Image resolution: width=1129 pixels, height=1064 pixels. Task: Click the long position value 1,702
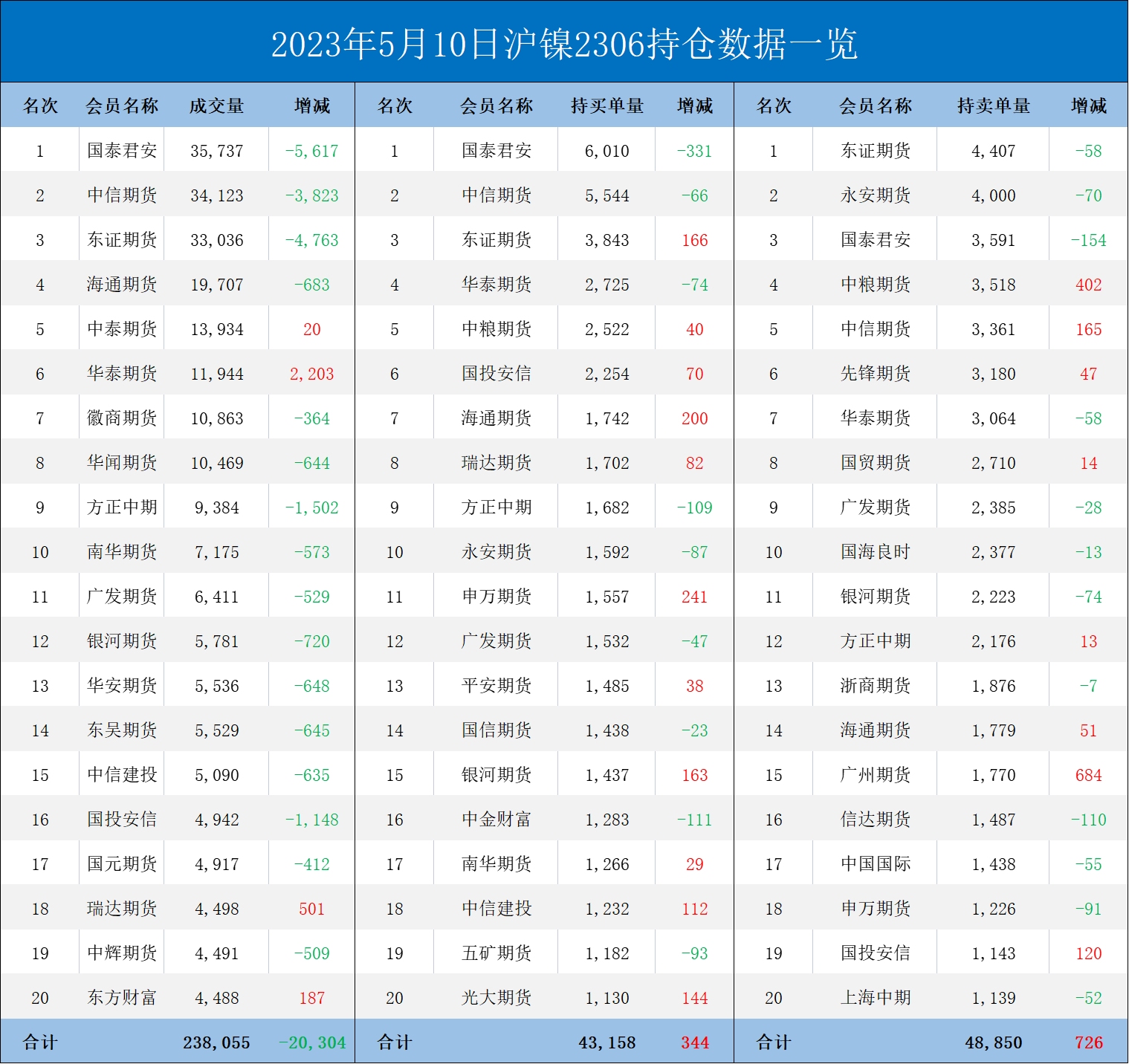click(x=606, y=463)
